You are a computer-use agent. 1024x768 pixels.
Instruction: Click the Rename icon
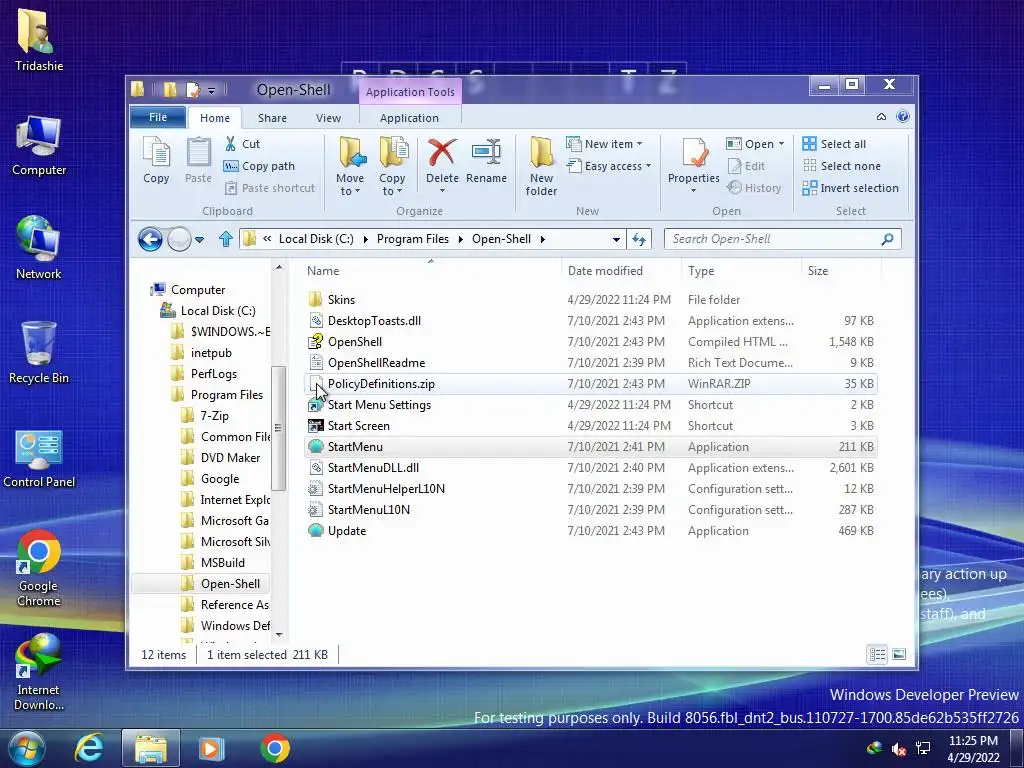486,161
